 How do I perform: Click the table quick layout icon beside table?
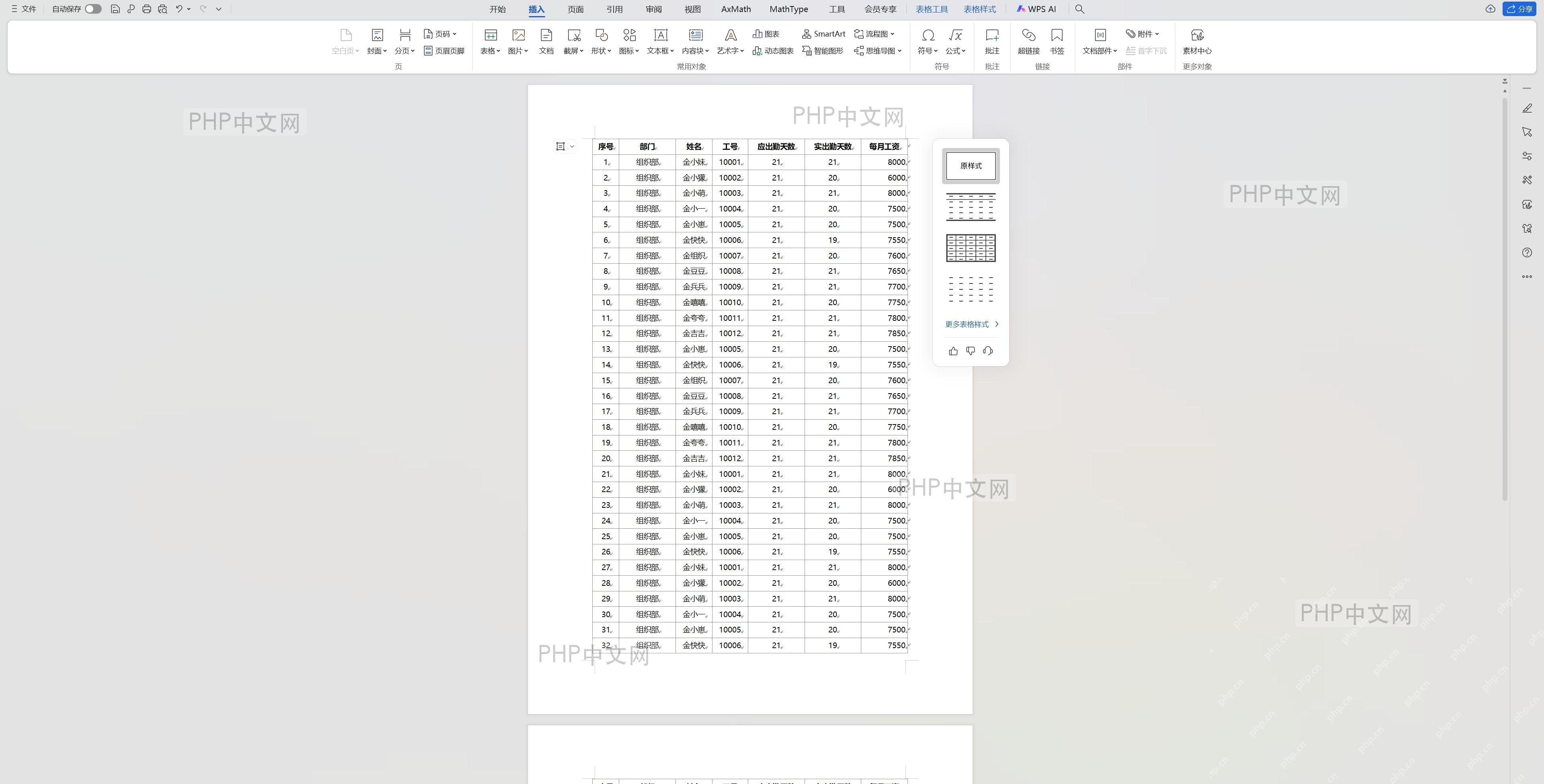[x=561, y=146]
